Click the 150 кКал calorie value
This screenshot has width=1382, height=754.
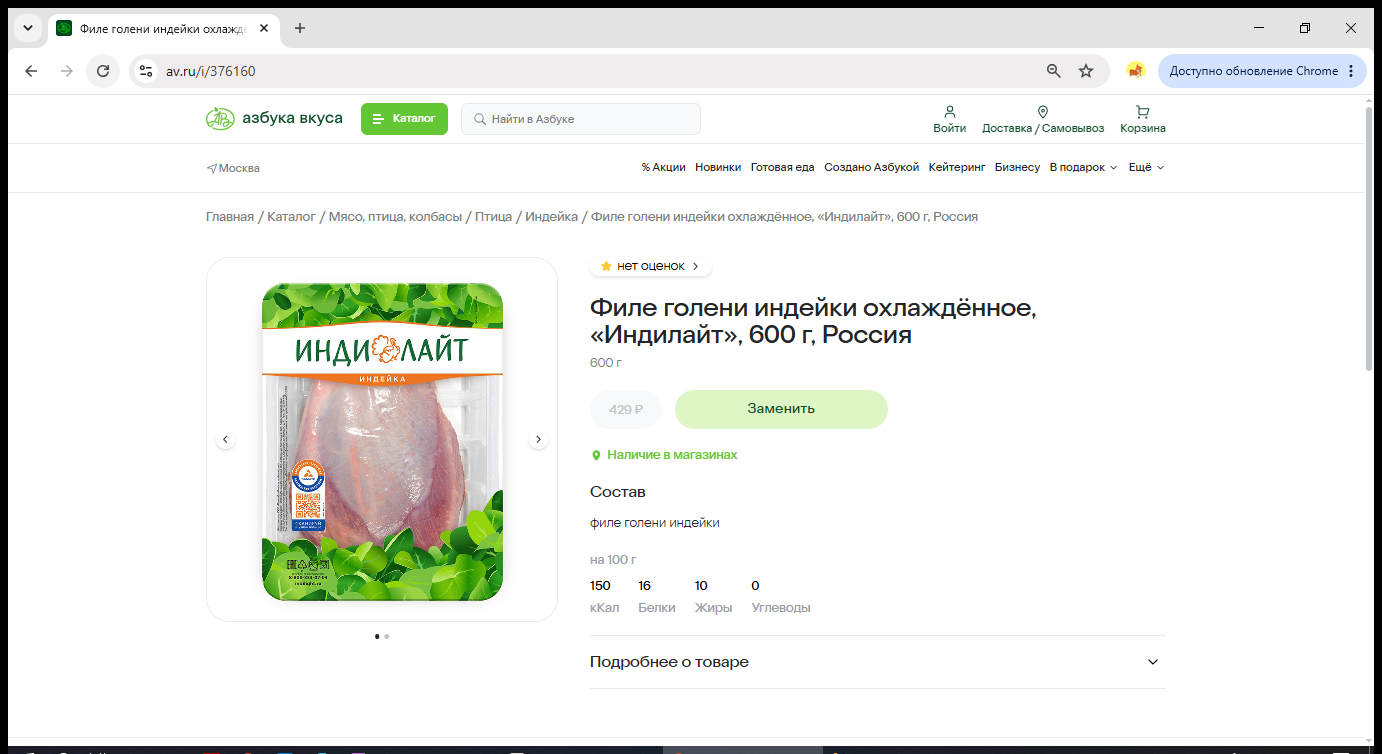click(605, 596)
